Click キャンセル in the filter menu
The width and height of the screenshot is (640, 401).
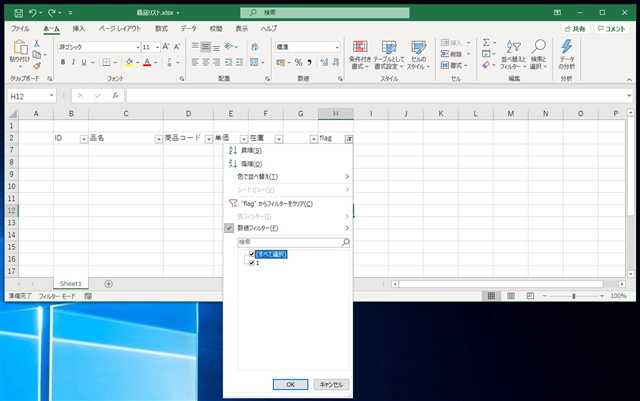click(x=331, y=385)
